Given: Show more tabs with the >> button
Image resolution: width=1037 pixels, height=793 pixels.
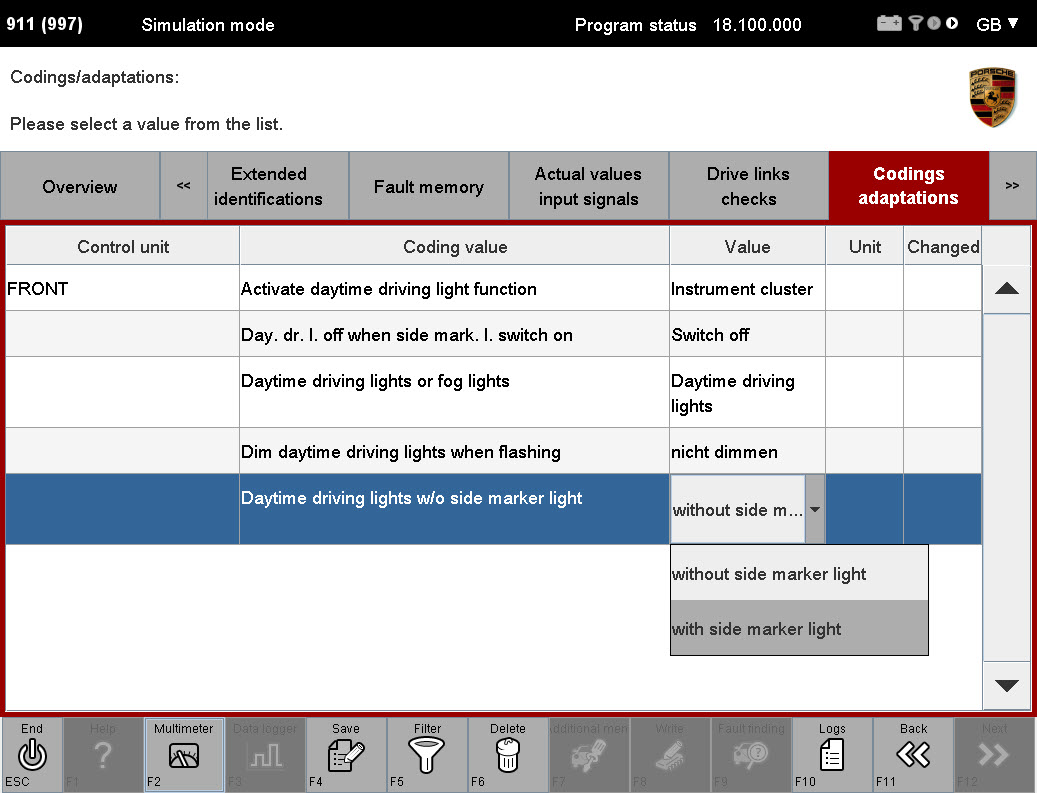Looking at the screenshot, I should (1012, 186).
